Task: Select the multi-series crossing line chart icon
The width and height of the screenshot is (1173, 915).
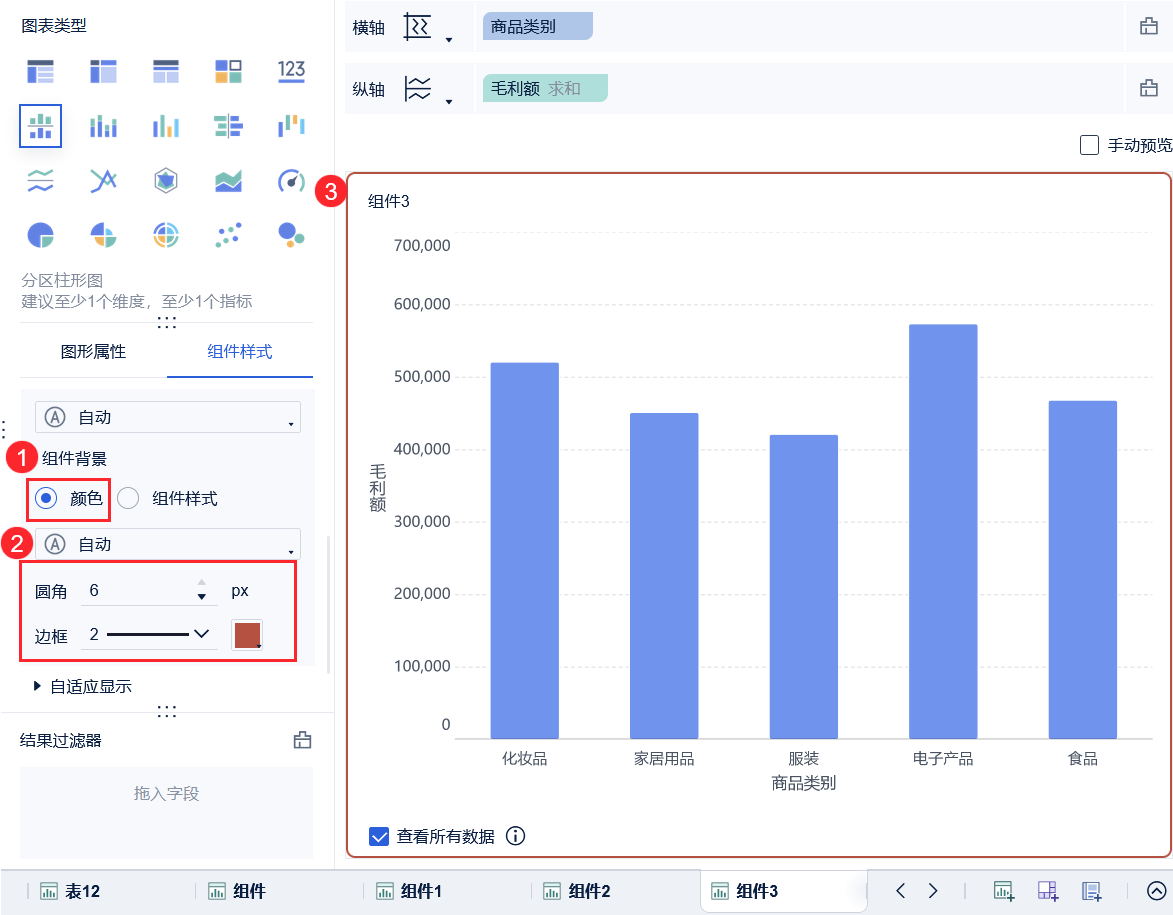Action: [x=103, y=181]
